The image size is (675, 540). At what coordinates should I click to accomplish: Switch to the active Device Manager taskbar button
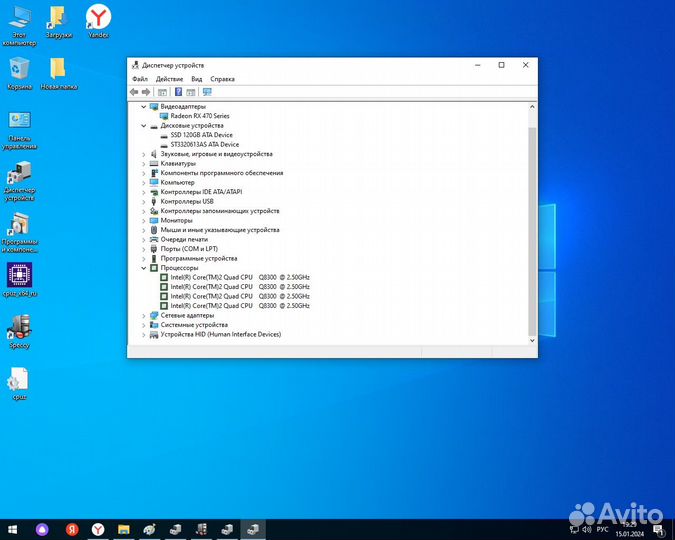253,529
